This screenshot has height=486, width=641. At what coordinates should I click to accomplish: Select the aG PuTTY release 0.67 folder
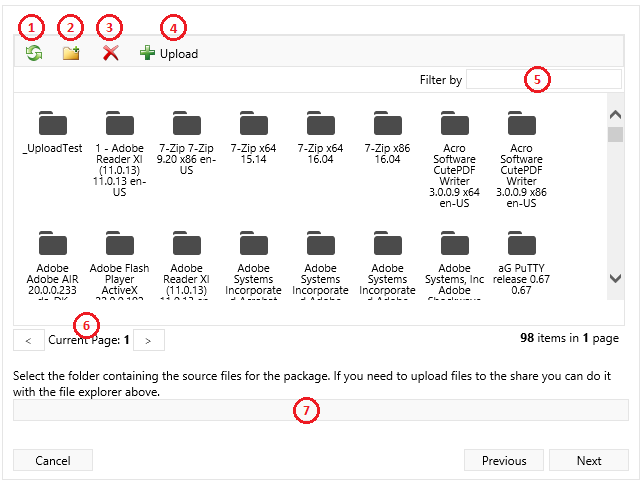coord(521,244)
